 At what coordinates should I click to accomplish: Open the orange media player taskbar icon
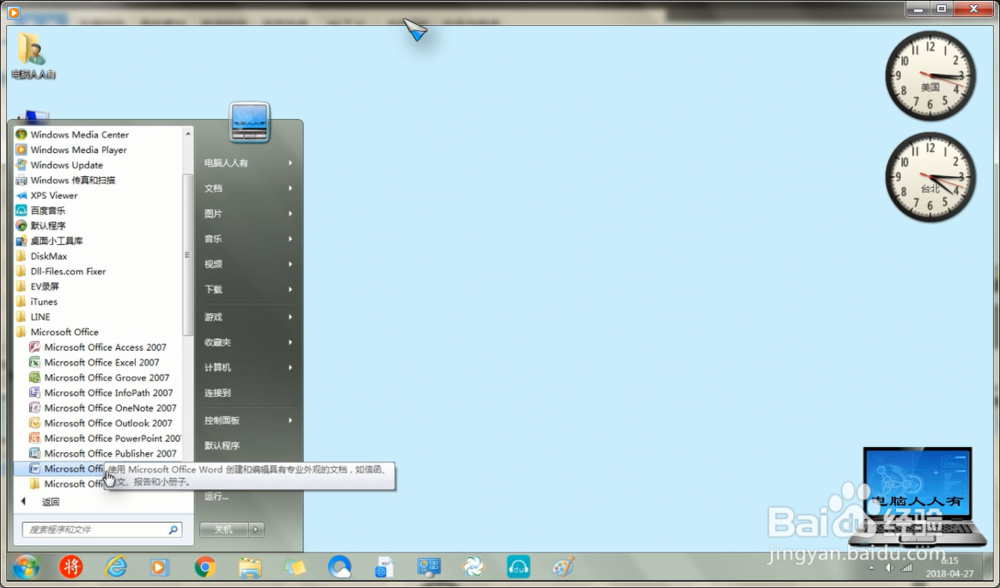coord(160,566)
